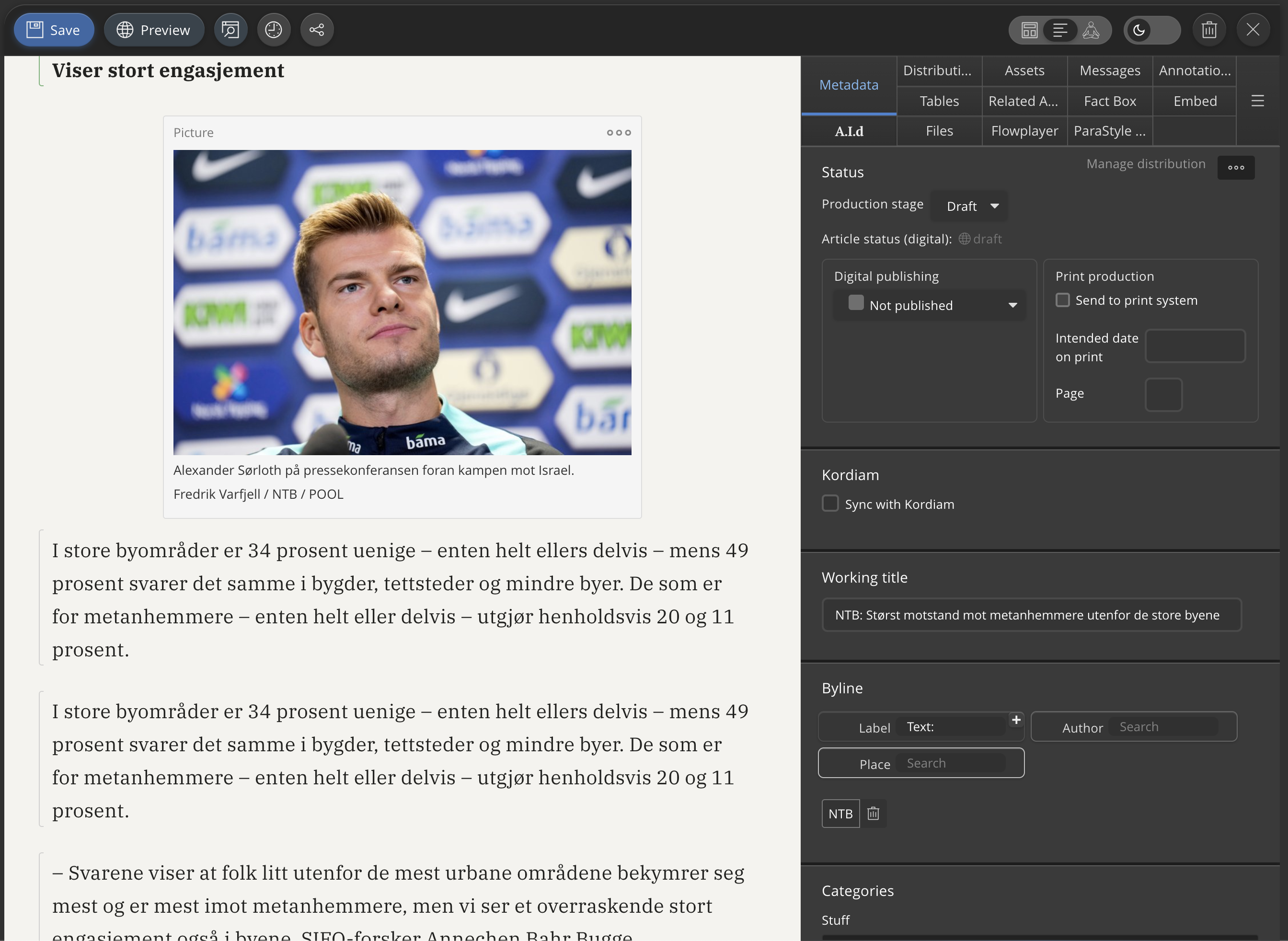Select the zen mode meditation icon
Viewport: 1288px width, 941px height.
(x=1090, y=30)
